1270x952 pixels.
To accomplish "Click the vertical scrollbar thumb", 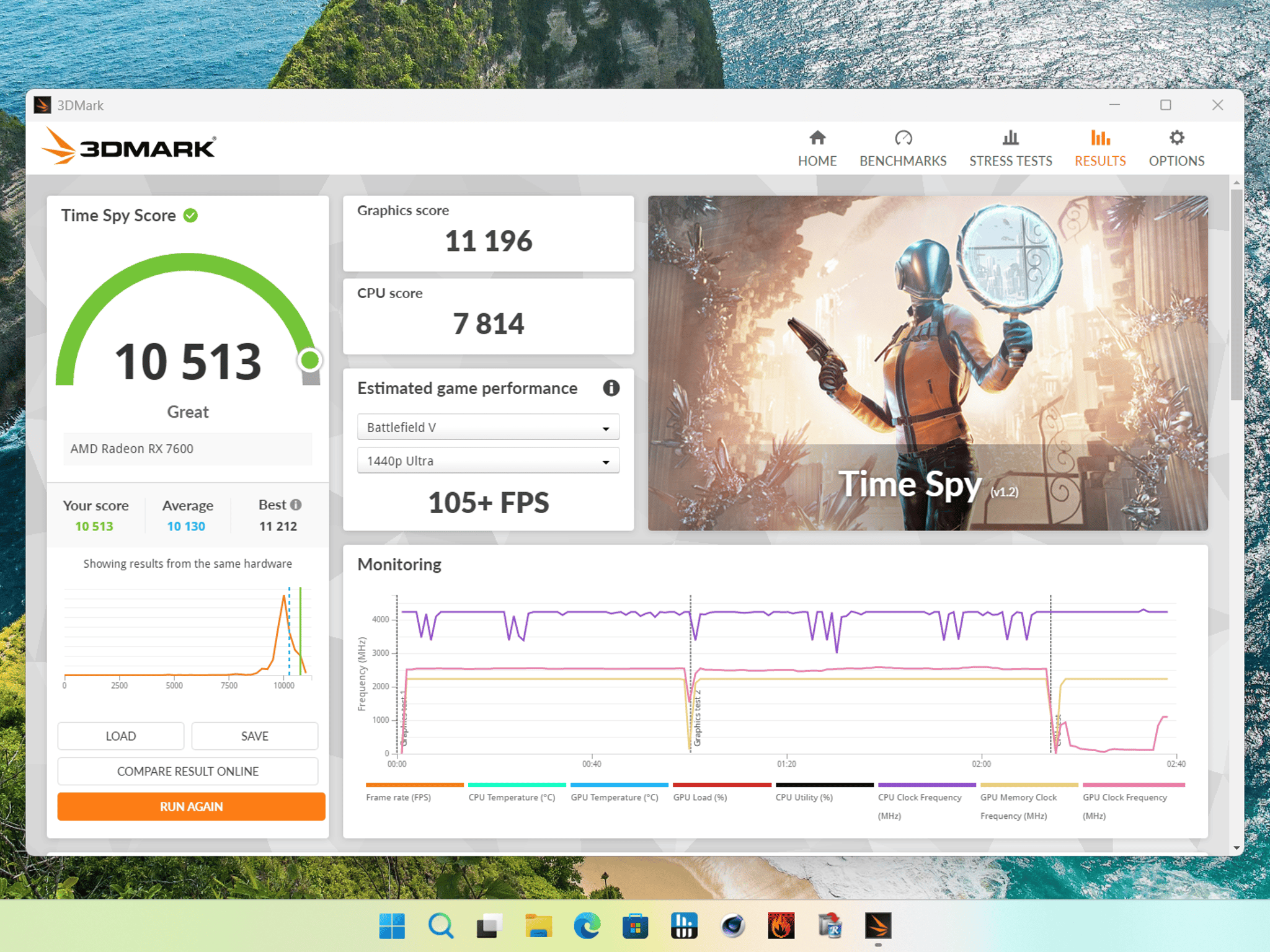I will 1236,294.
